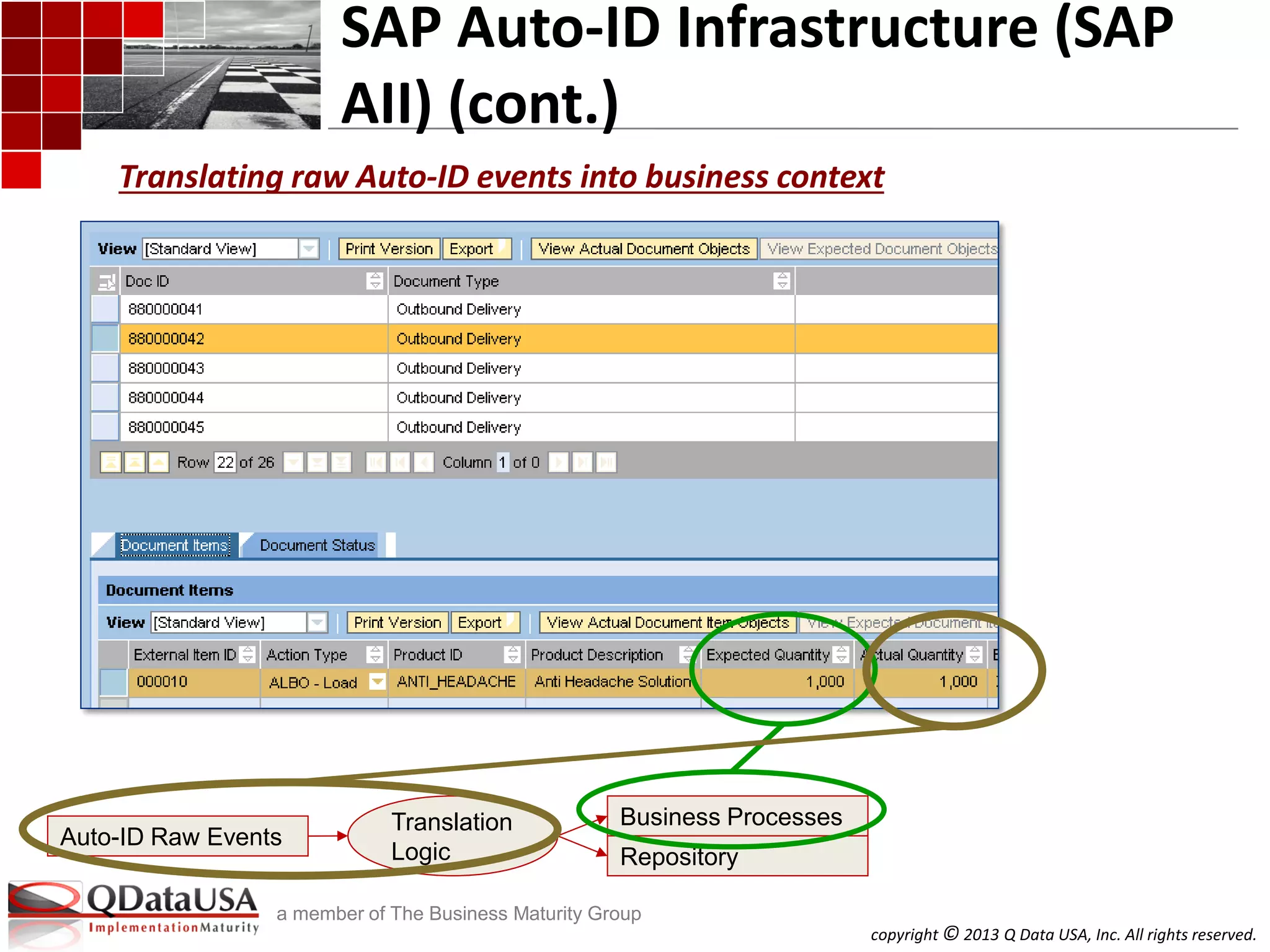Screen dimensions: 1270x952
Task: Click View Actual Document Item Objects
Action: 668,622
